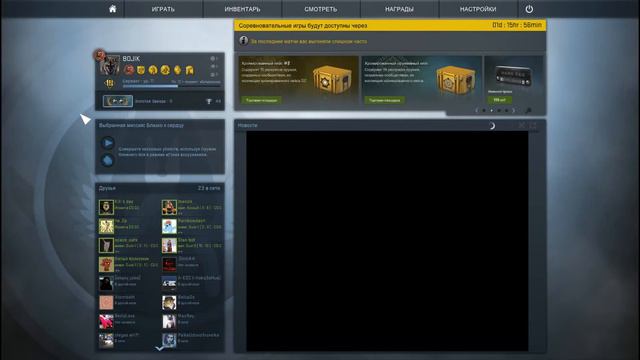Select friend with blue pony avatar
Image resolution: width=640 pixels, height=360 pixels.
click(x=169, y=226)
